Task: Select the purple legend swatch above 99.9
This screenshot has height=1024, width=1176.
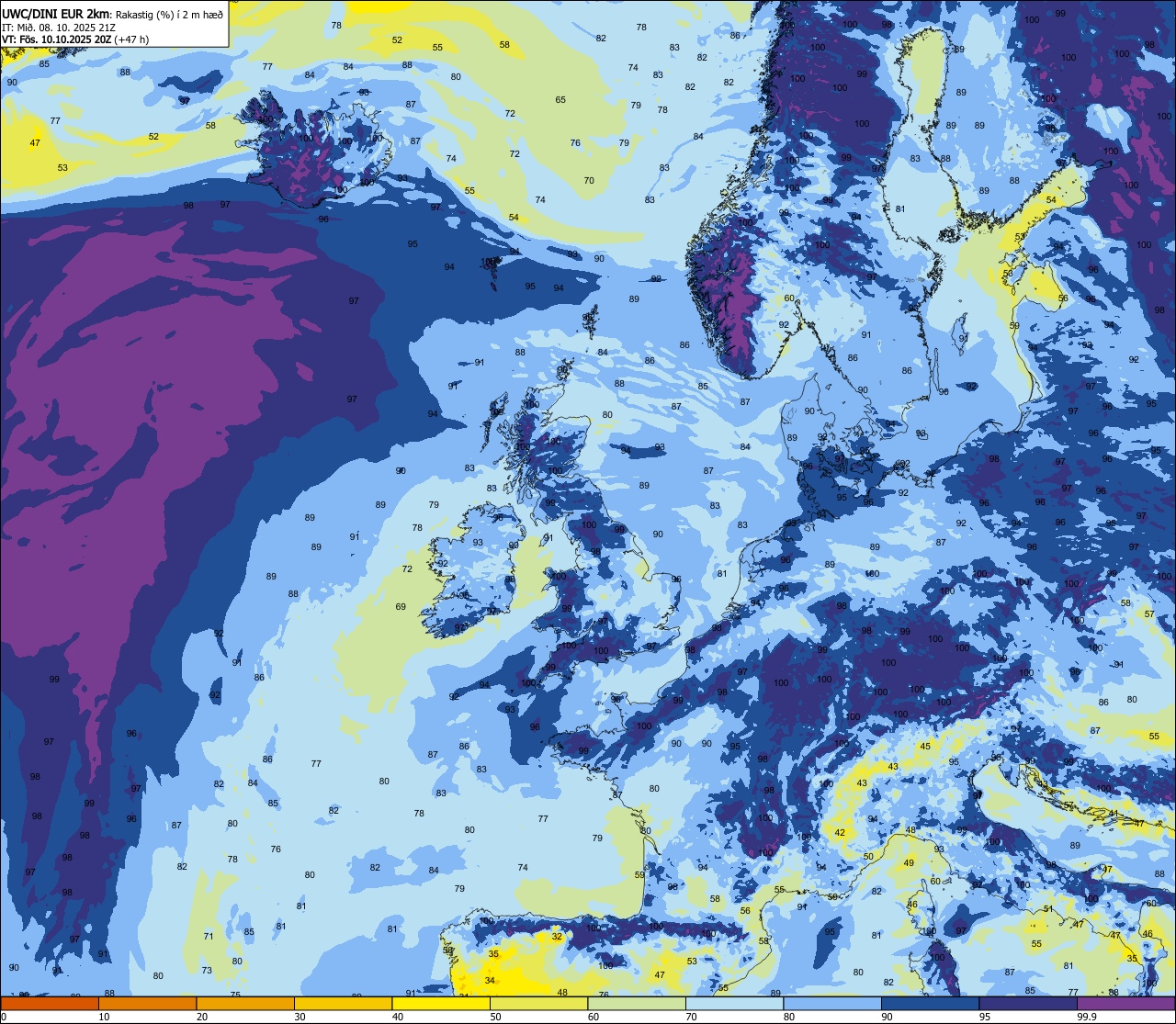Action: click(1125, 1004)
